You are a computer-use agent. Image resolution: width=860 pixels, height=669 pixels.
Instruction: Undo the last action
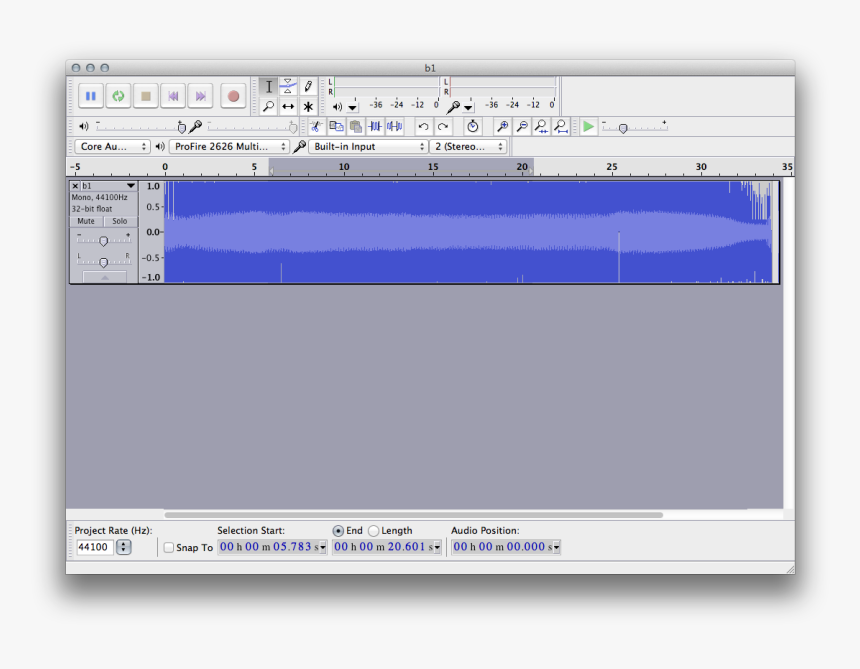click(423, 127)
